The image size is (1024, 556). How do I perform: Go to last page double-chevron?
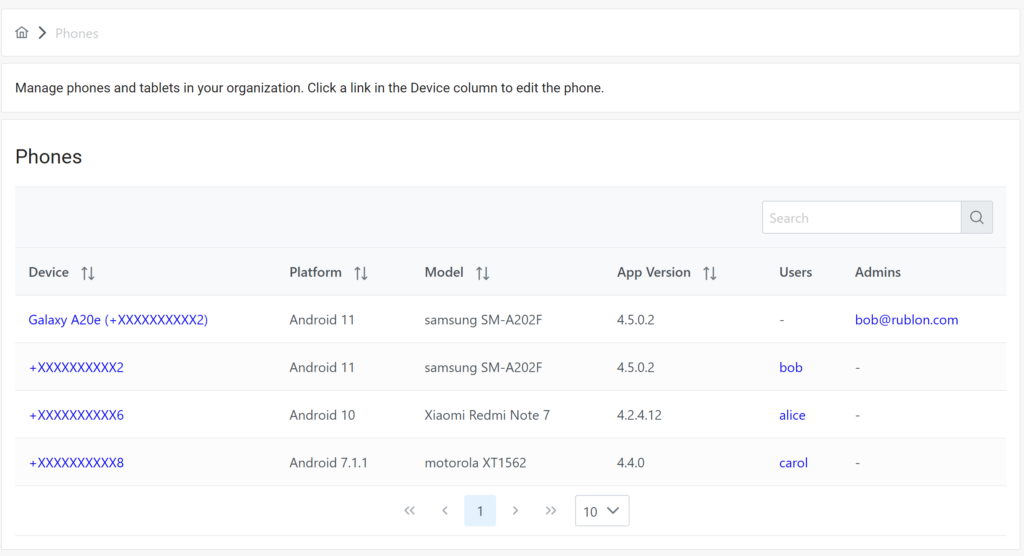point(551,511)
